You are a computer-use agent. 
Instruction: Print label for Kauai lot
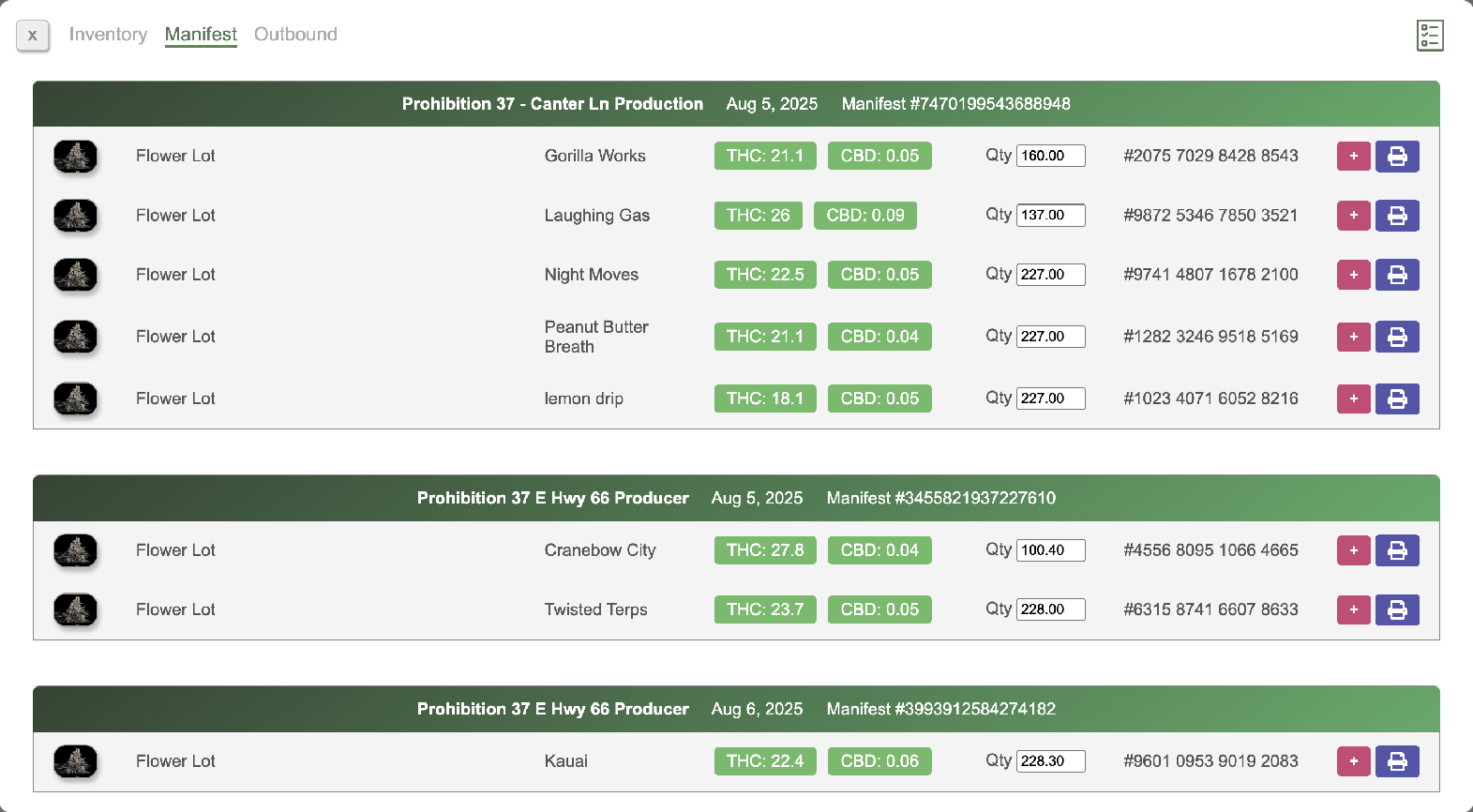1397,761
